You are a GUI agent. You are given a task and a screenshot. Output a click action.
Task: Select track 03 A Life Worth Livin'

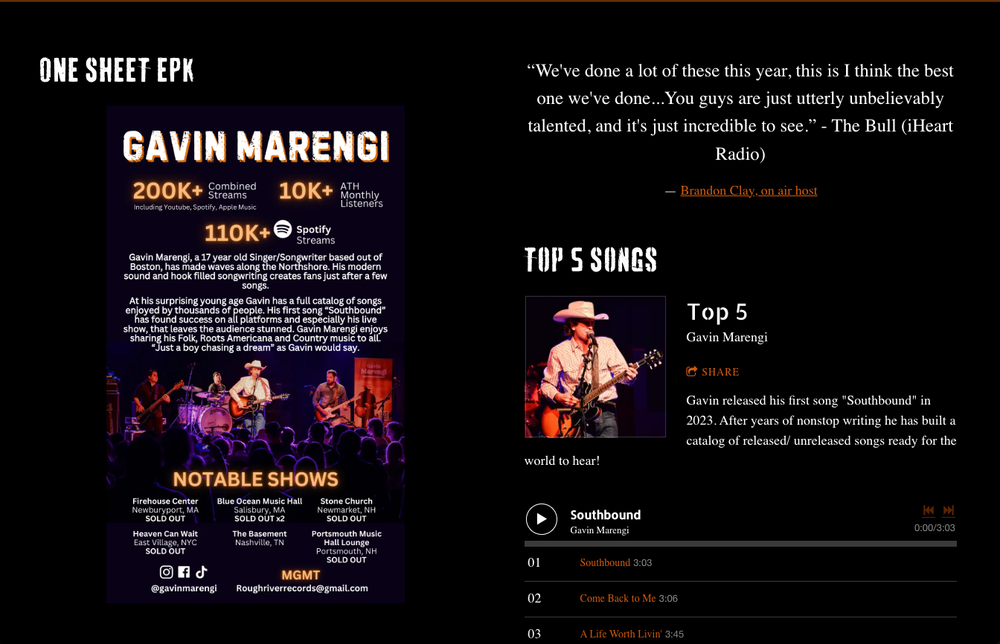(x=740, y=633)
